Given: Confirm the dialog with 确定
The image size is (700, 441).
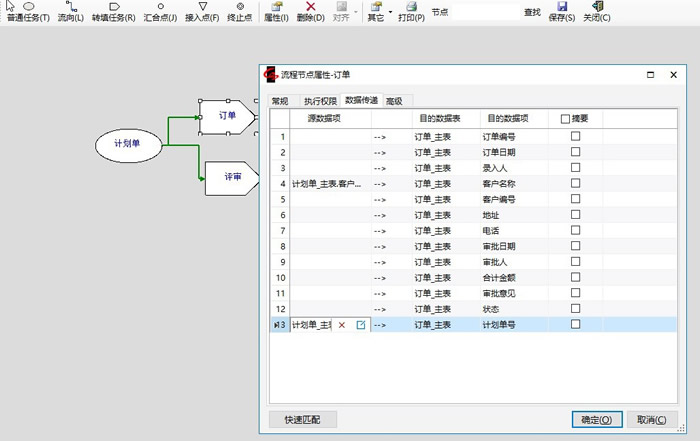Looking at the screenshot, I should pyautogui.click(x=598, y=419).
